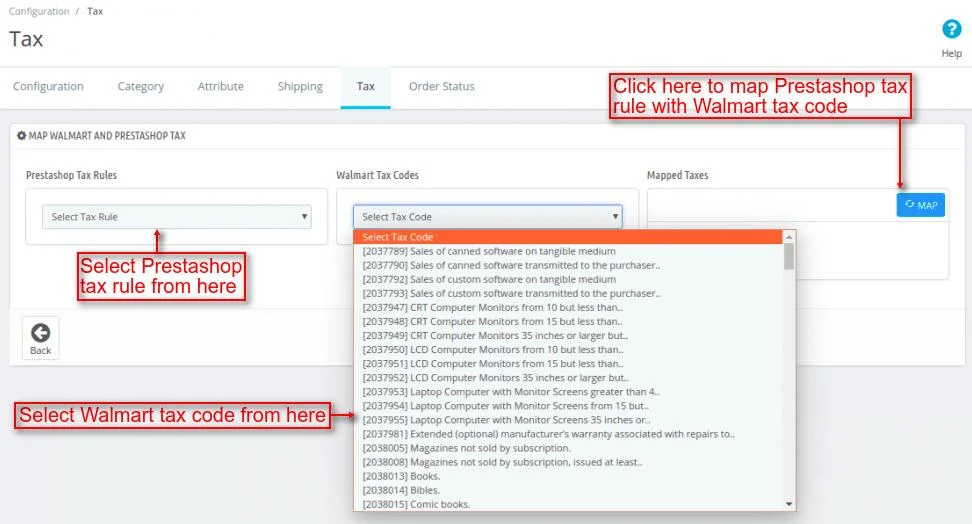Choose 2037953 Laptop Computer screens greater than 4
Image resolution: width=972 pixels, height=524 pixels.
(568, 391)
